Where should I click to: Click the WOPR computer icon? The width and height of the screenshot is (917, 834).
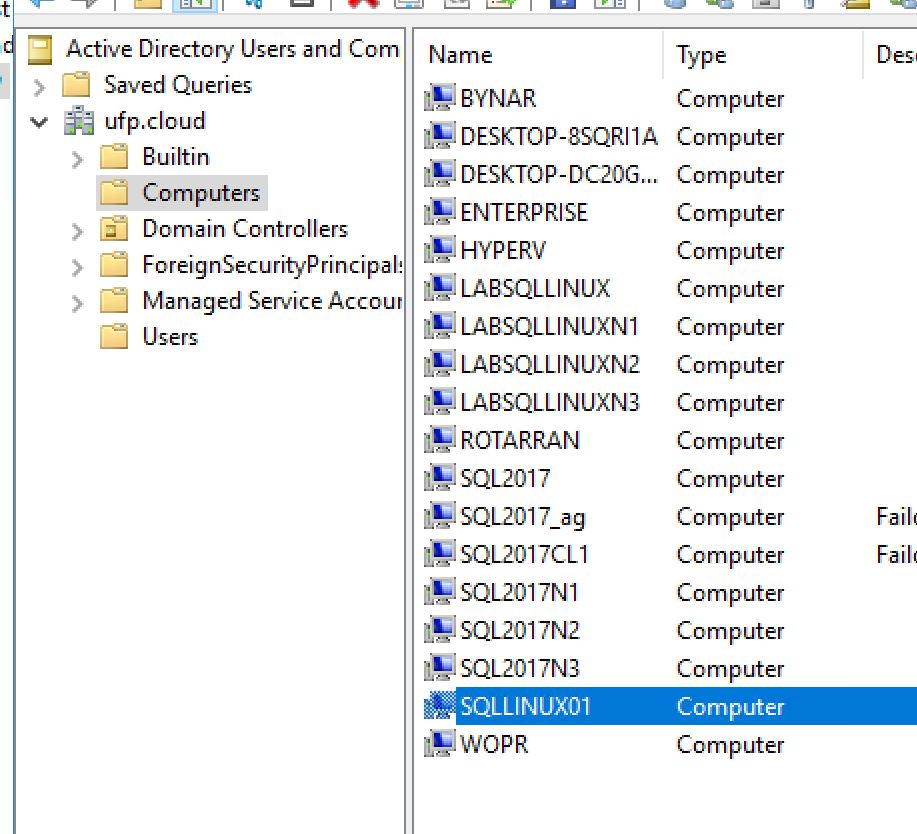(440, 745)
